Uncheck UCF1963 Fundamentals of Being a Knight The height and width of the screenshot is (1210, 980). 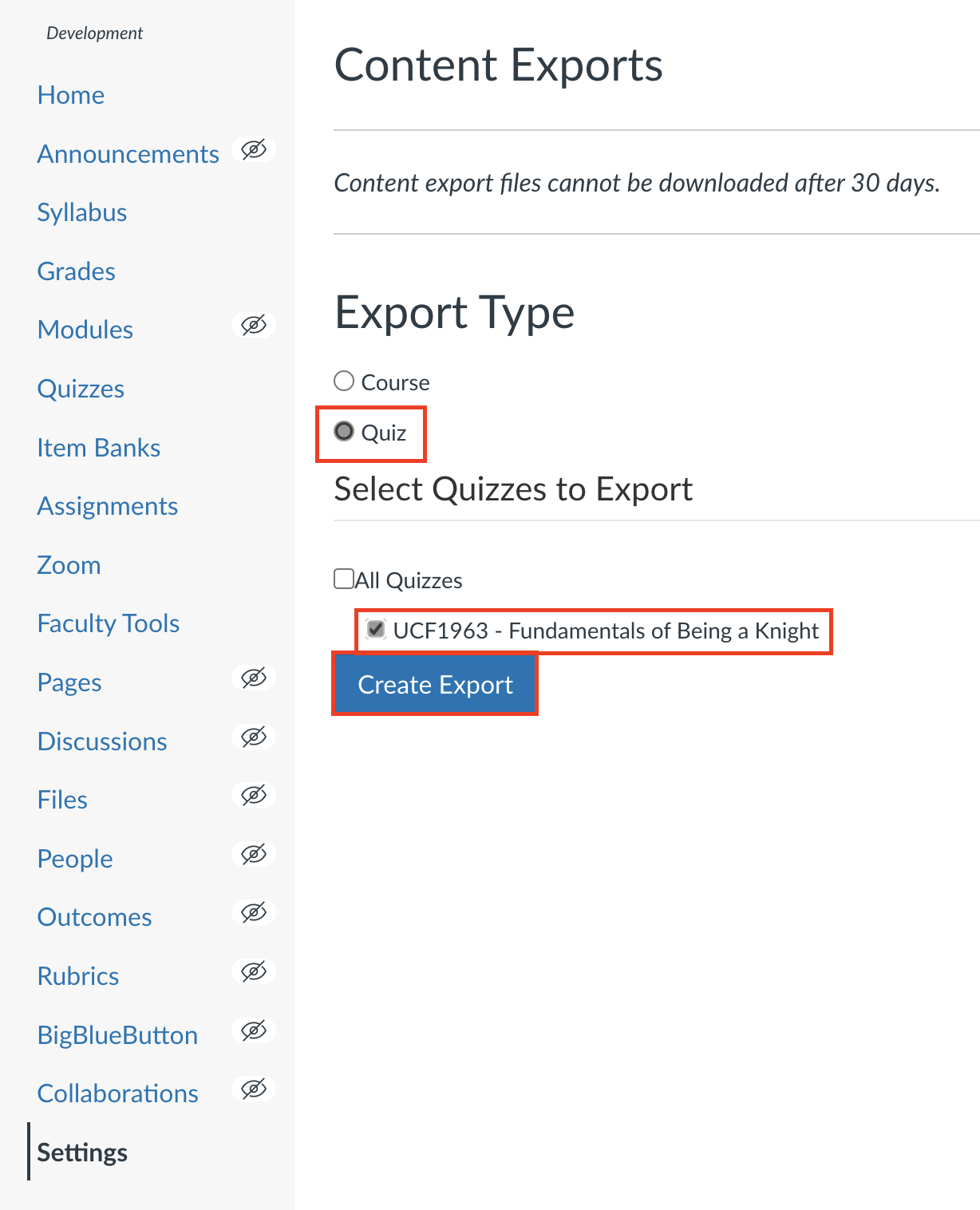[x=376, y=629]
